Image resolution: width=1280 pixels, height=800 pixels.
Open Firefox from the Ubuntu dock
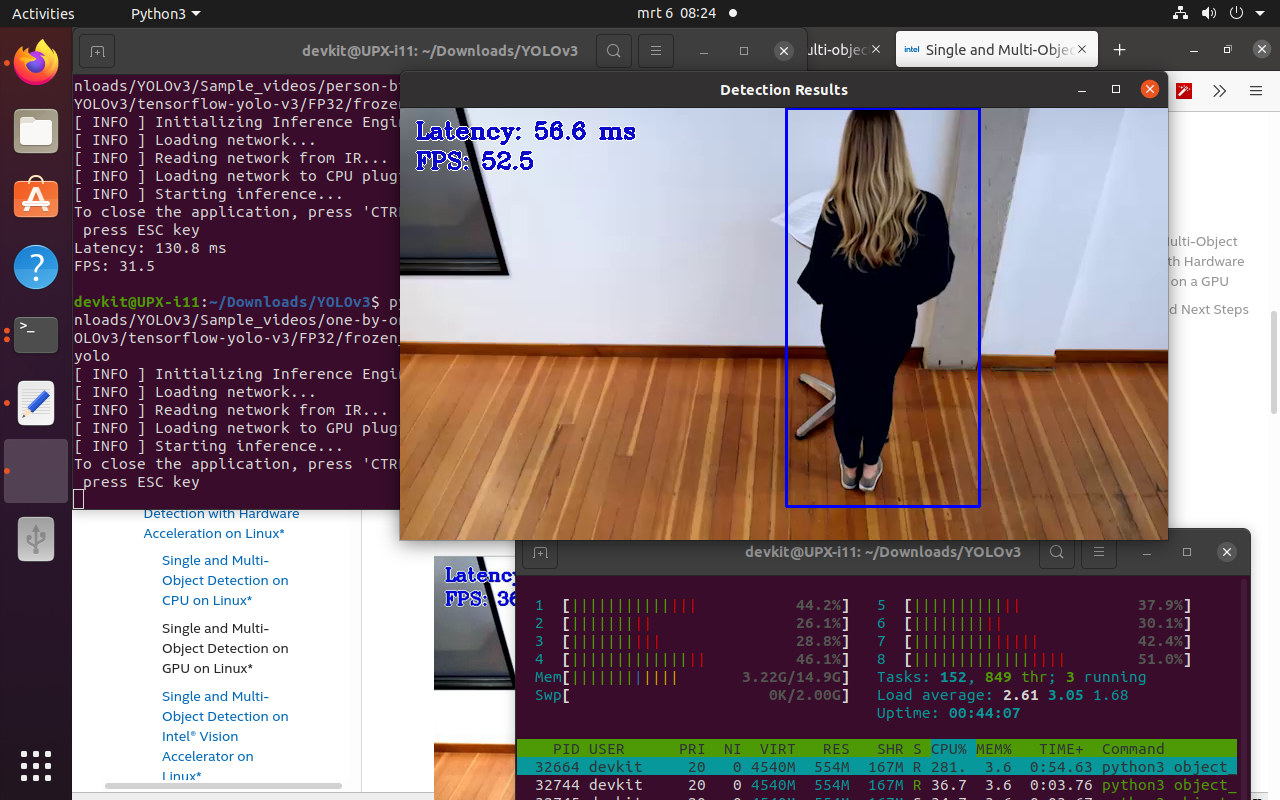pos(36,63)
